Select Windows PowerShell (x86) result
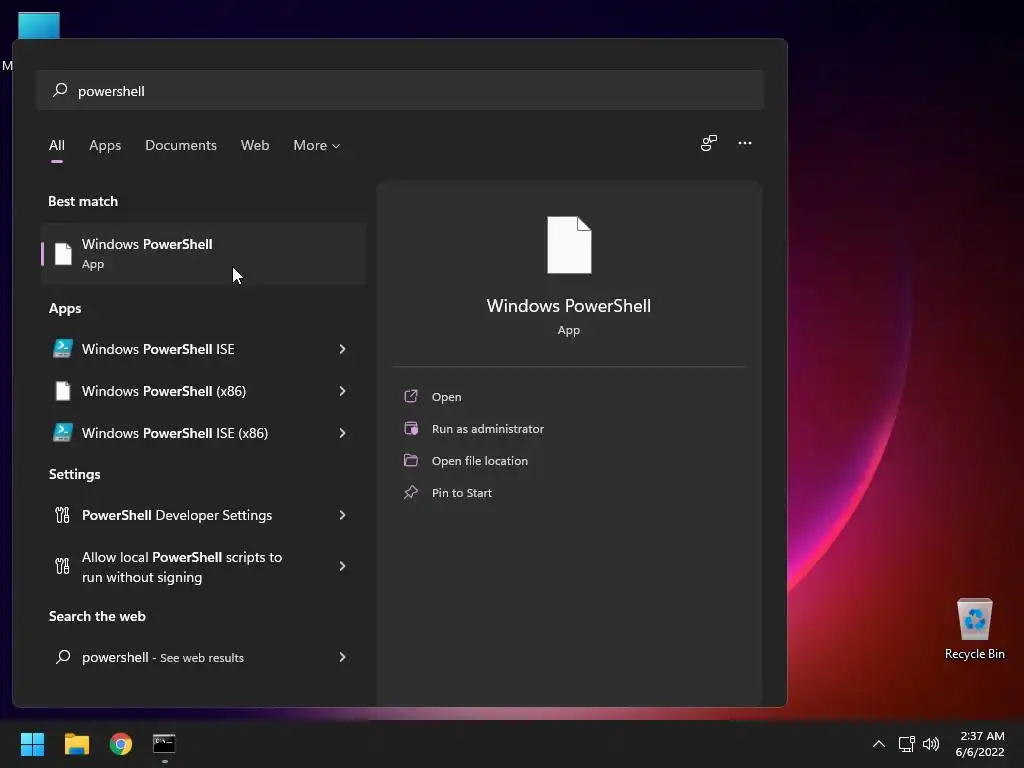 coord(204,391)
